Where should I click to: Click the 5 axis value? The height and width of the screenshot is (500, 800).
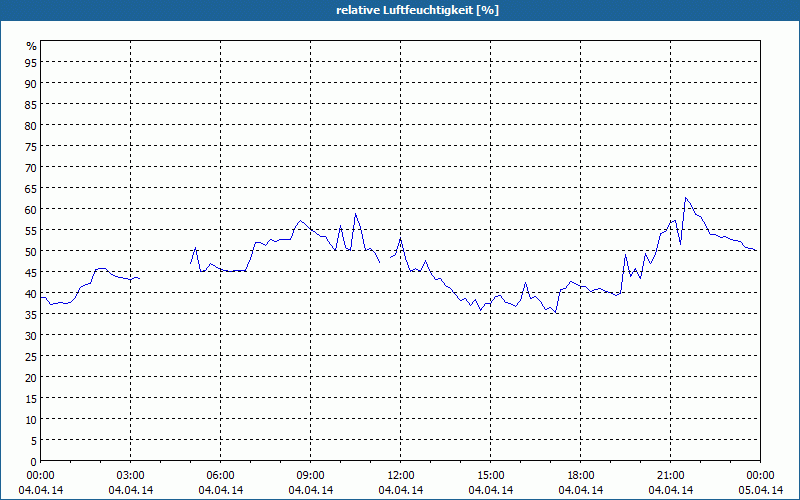coord(34,441)
